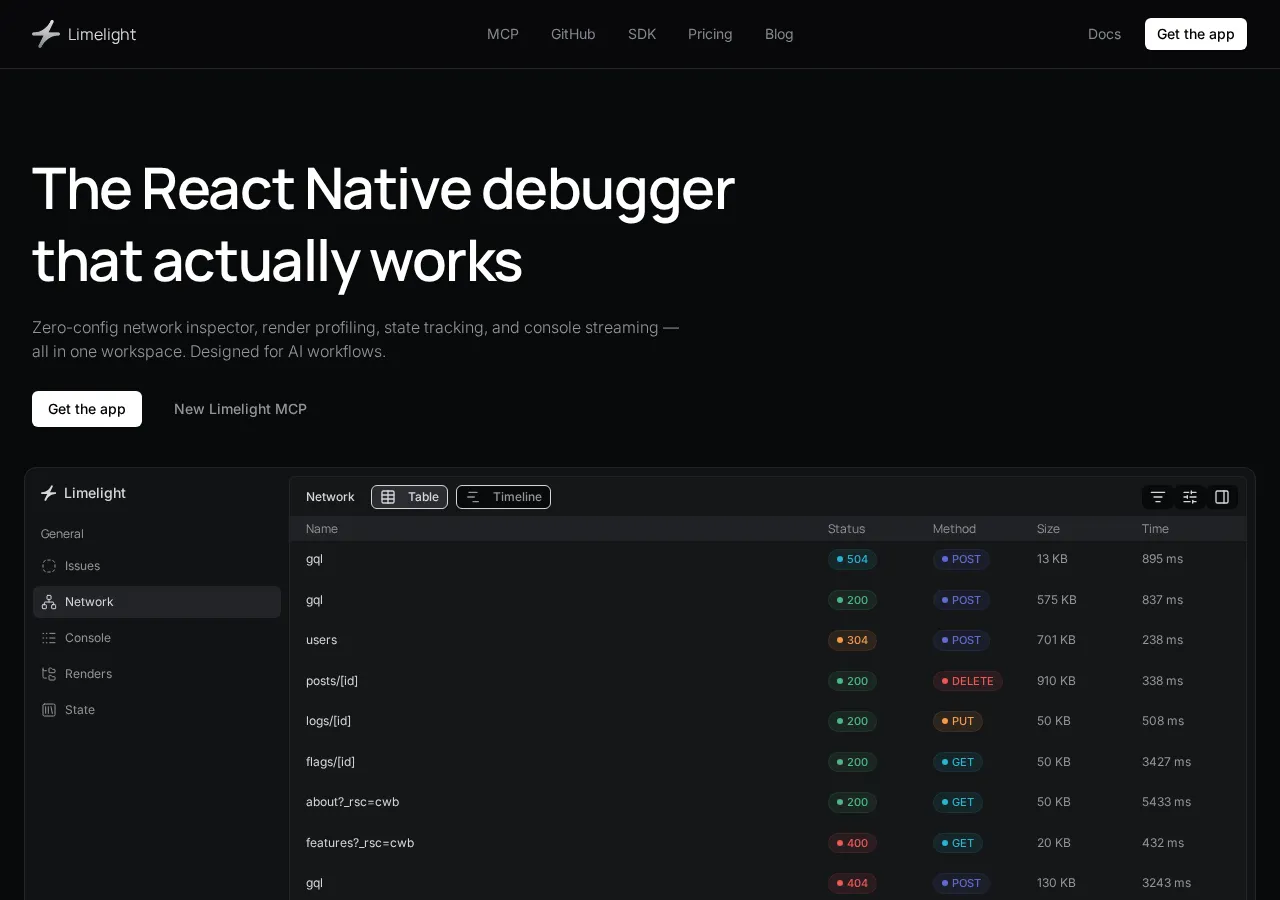Screen dimensions: 1280x900
Task: Click the filter icon in the toolbar
Action: (1157, 497)
